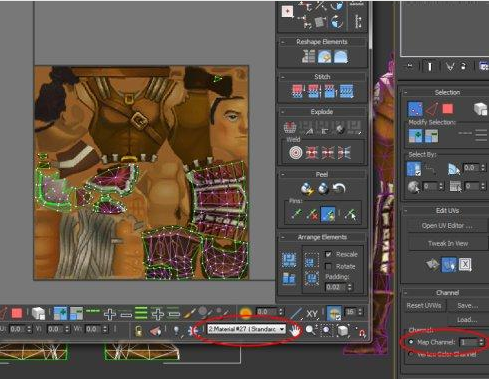Viewport: 489px width, 379px height.
Task: Click the zoom magnifier tool in UV editor
Action: tap(311, 330)
